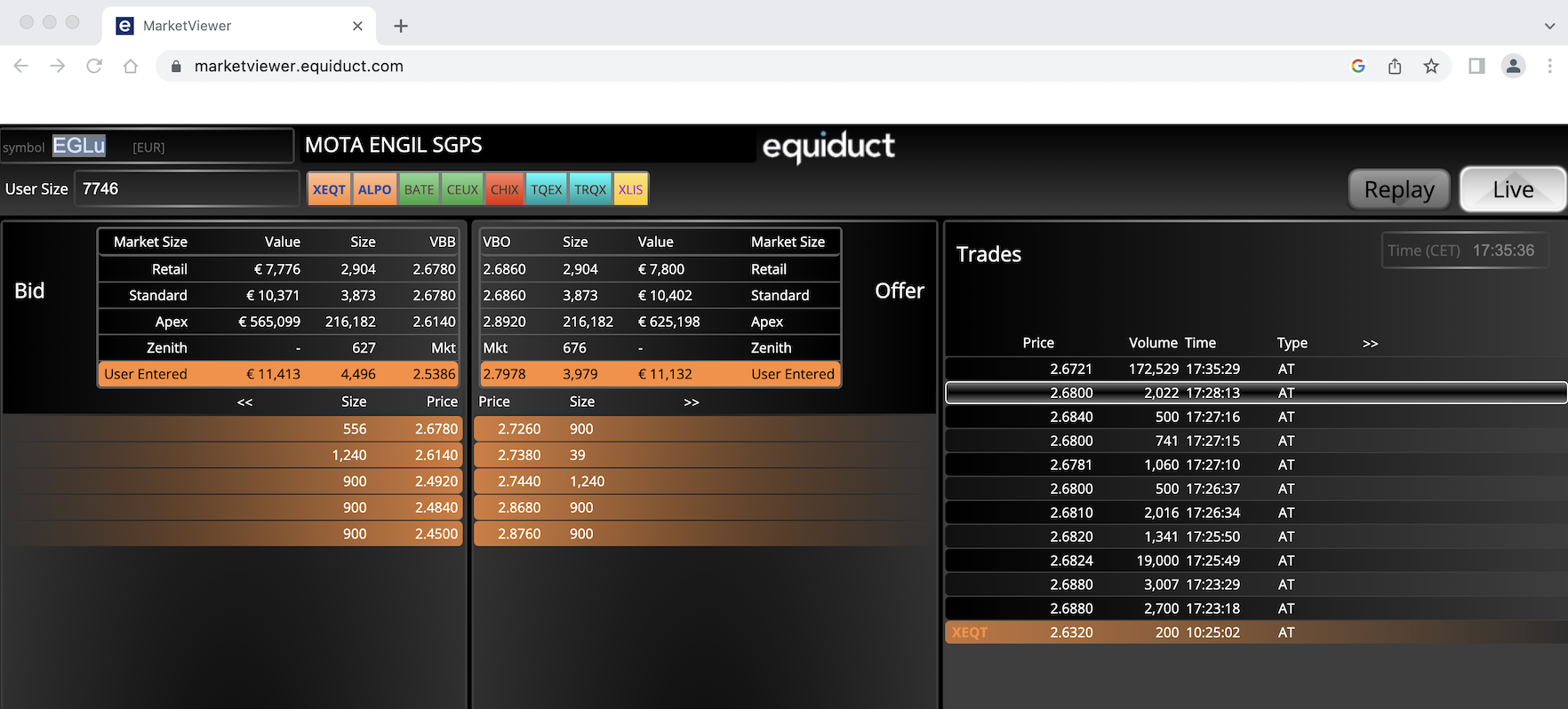The height and width of the screenshot is (709, 1568).
Task: Toggle the BATE venue filter
Action: [419, 189]
